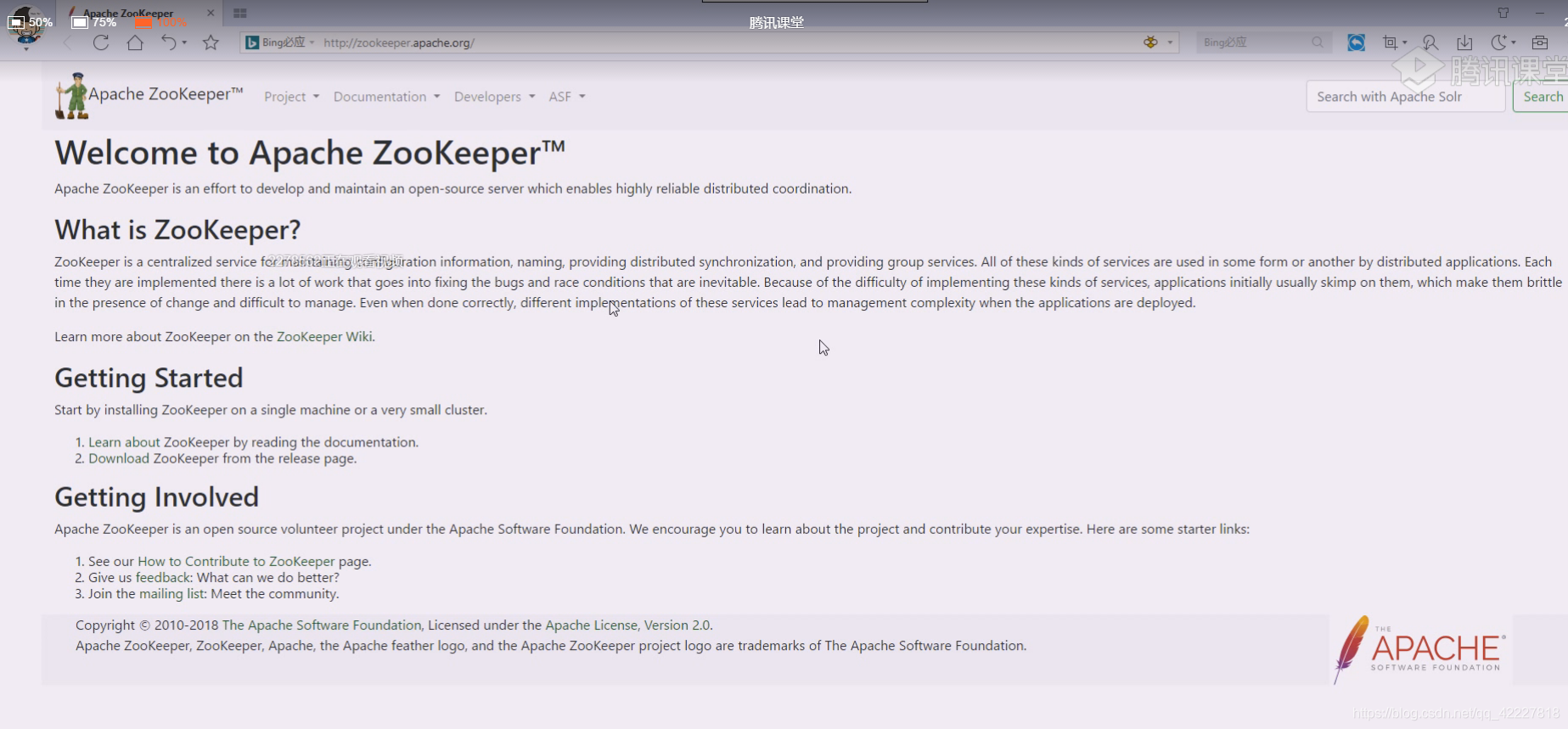Viewport: 1568px width, 729px height.
Task: Open the Download link
Action: tap(119, 458)
